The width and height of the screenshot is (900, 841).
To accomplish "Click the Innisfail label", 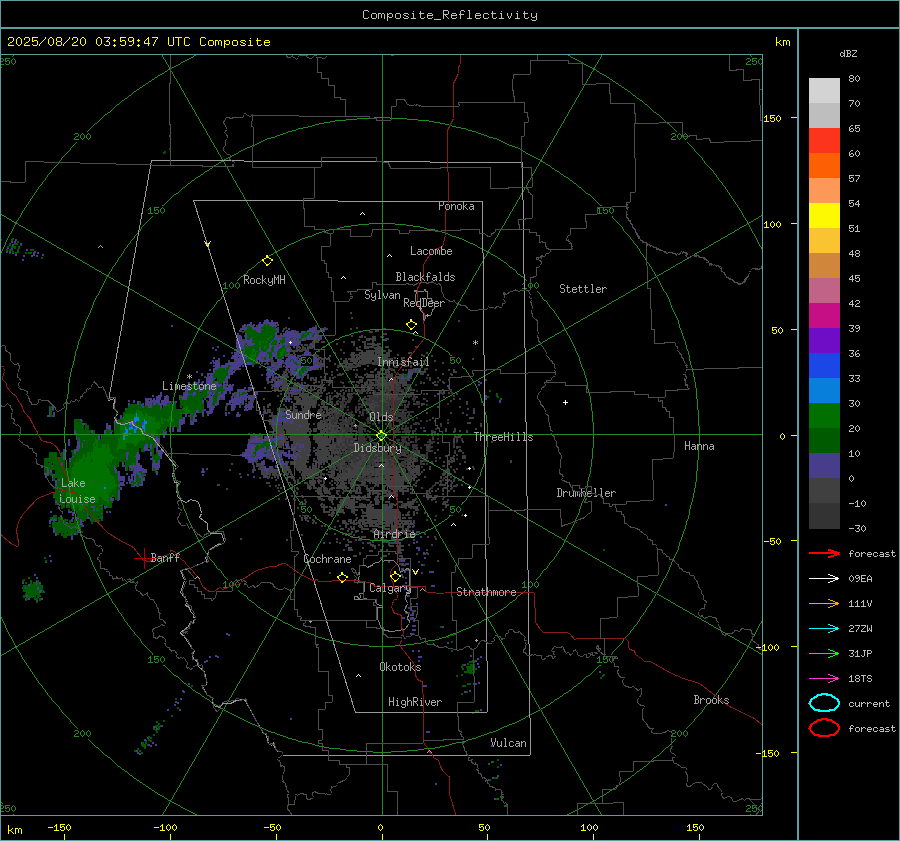I will (x=403, y=362).
